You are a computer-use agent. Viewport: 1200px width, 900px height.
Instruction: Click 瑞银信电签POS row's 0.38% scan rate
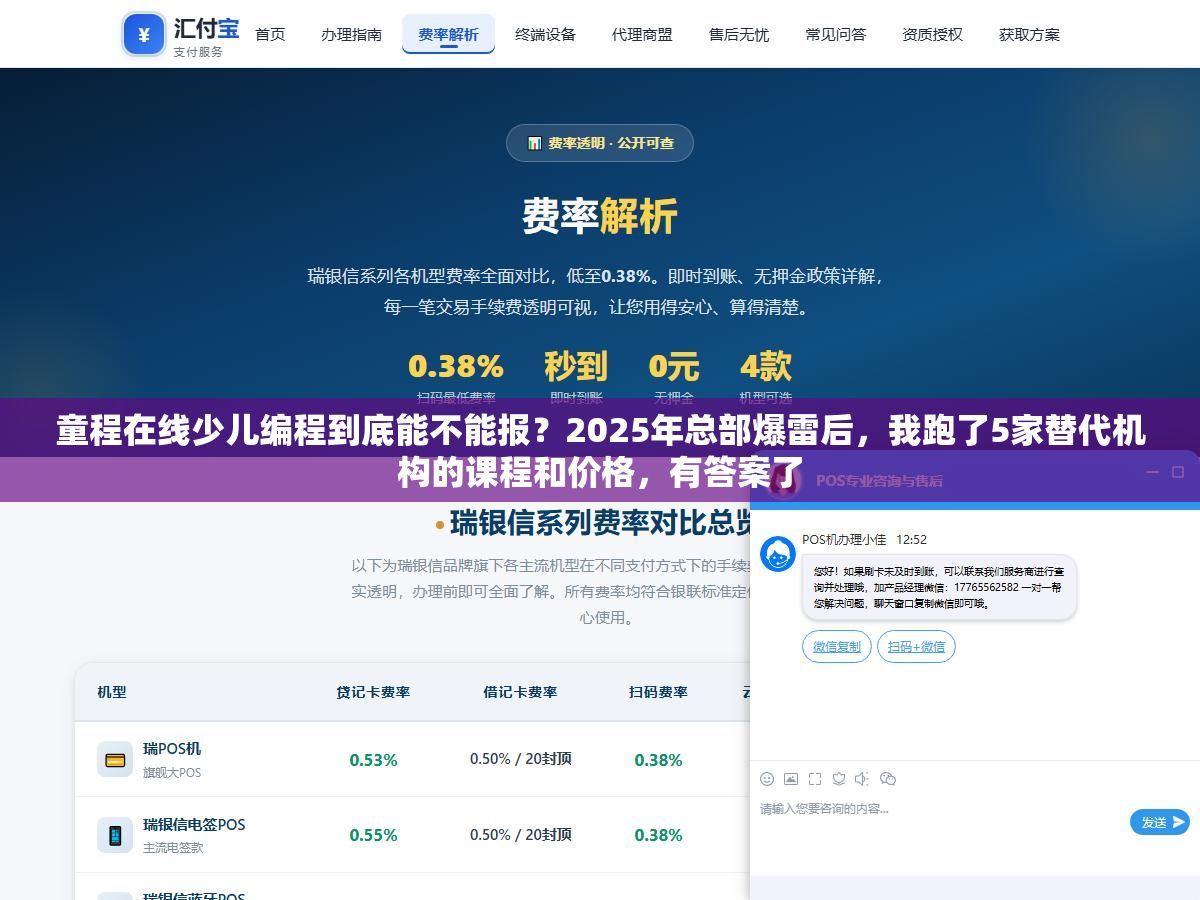658,835
